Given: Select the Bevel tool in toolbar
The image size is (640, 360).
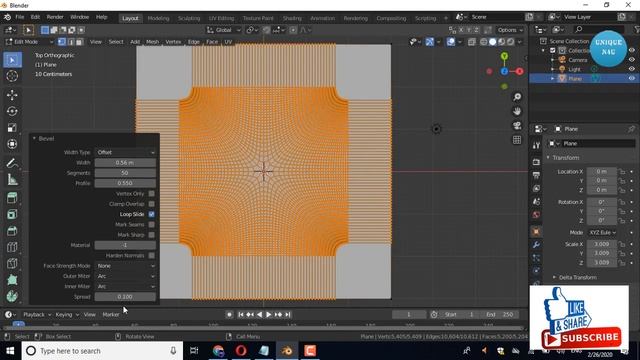Looking at the screenshot, I should point(12,231).
